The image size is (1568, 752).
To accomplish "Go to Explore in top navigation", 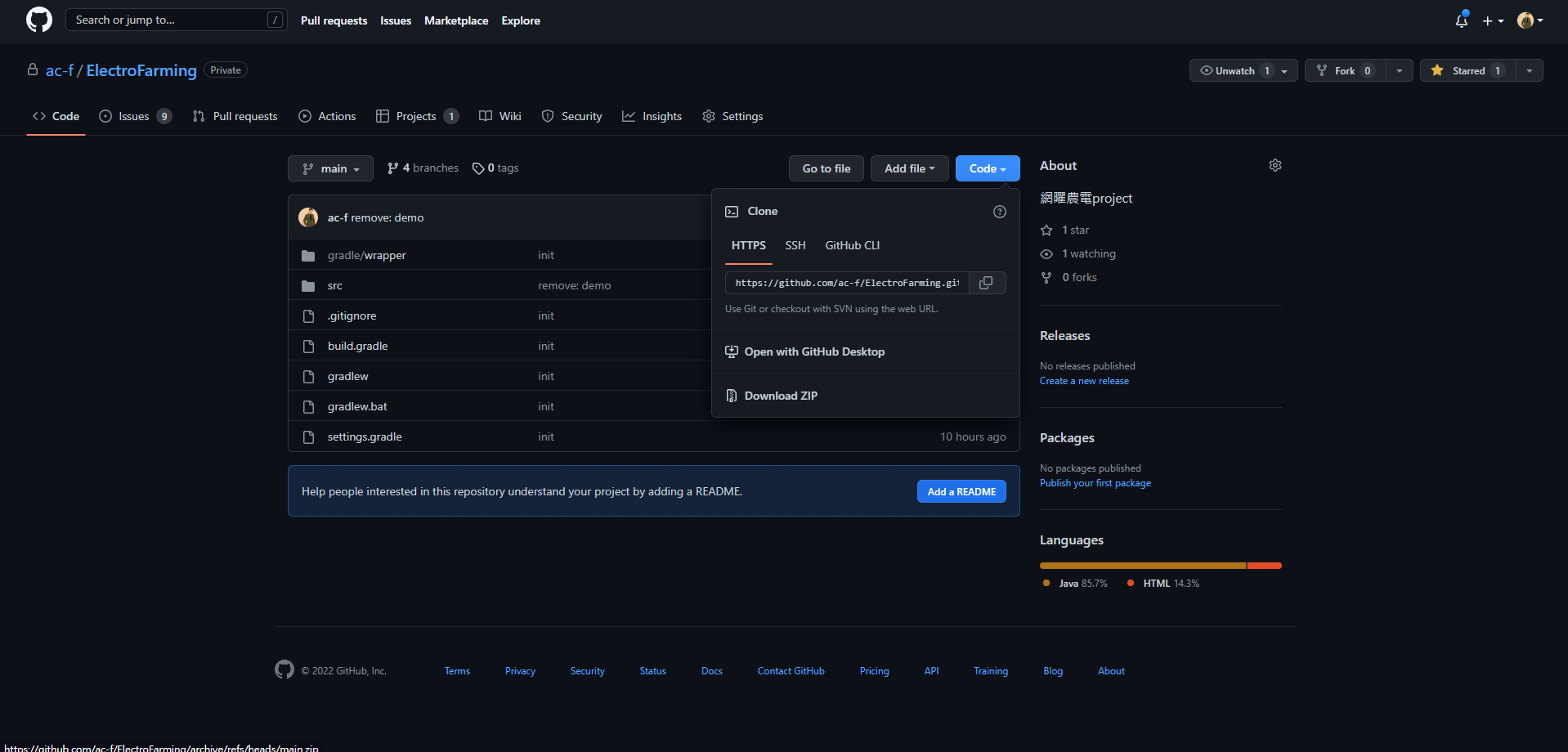I will [x=521, y=20].
